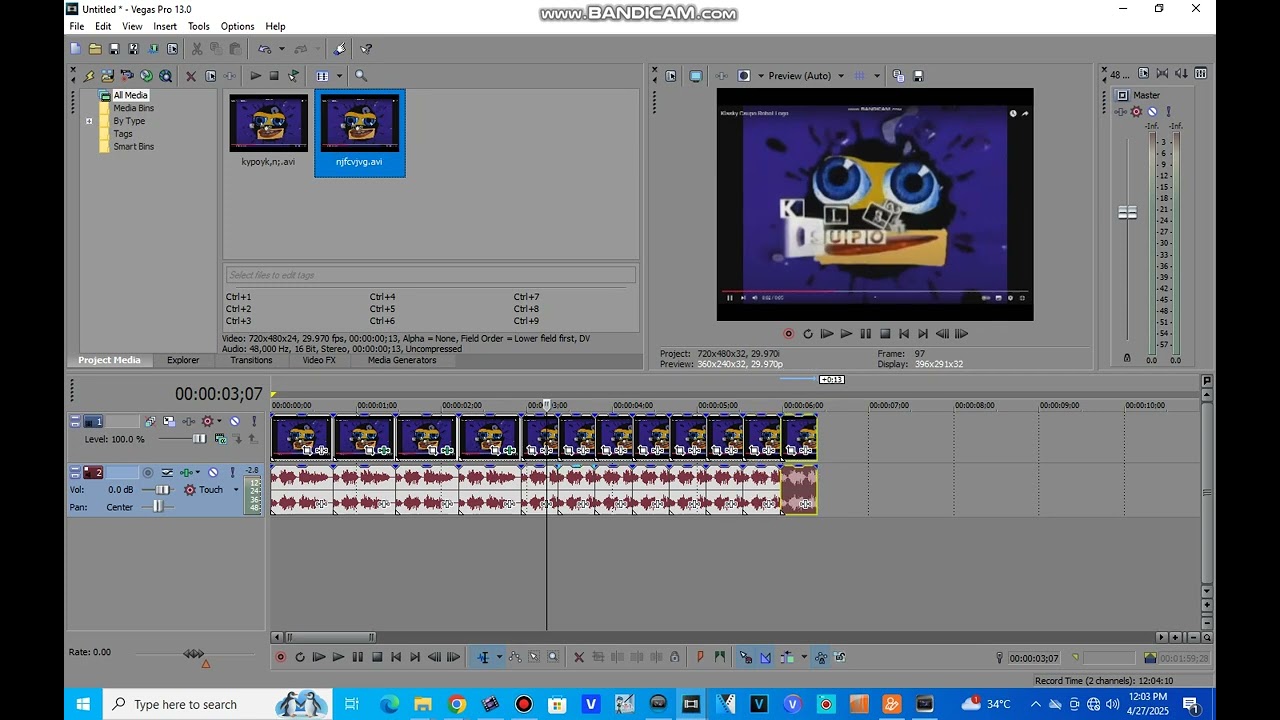Open media properties icon in Project Media toolbar
Viewport: 1280px width, 720px height.
(x=210, y=76)
